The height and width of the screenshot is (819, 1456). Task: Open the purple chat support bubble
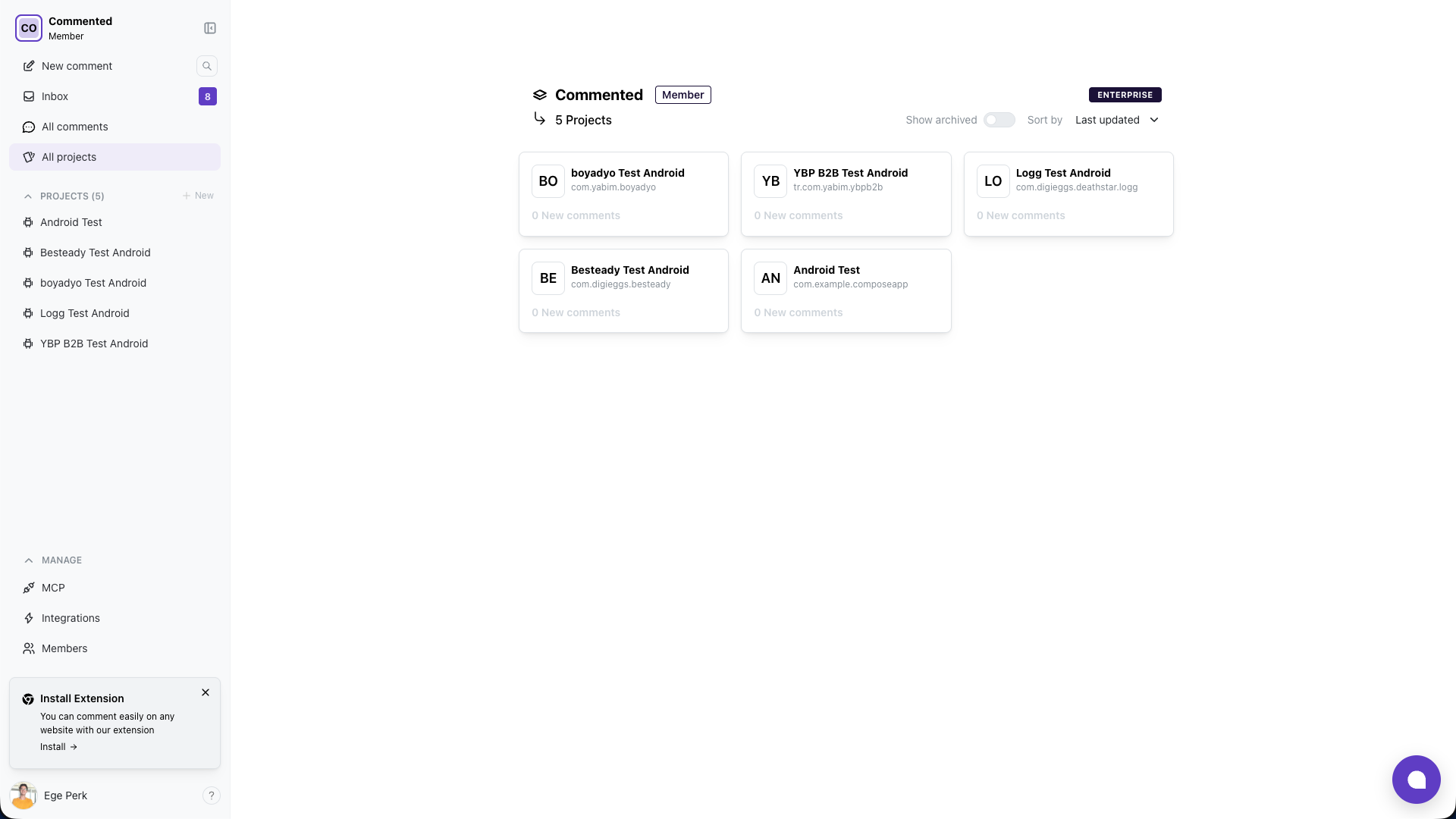pyautogui.click(x=1416, y=780)
